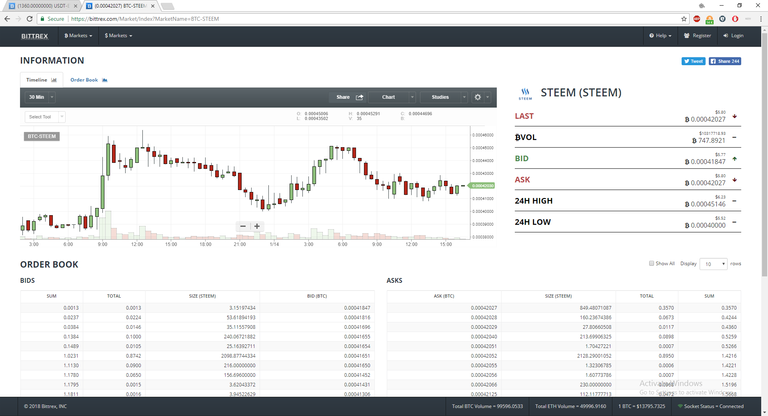Image resolution: width=768 pixels, height=416 pixels.
Task: Select bid price 0.00041847 row
Action: coord(197,308)
